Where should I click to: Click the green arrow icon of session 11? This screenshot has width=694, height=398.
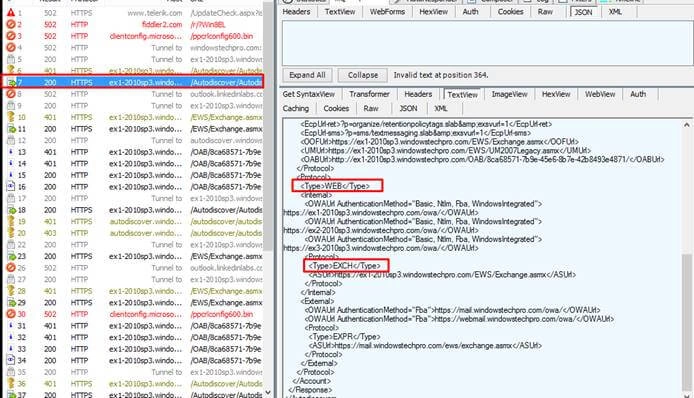pos(11,129)
